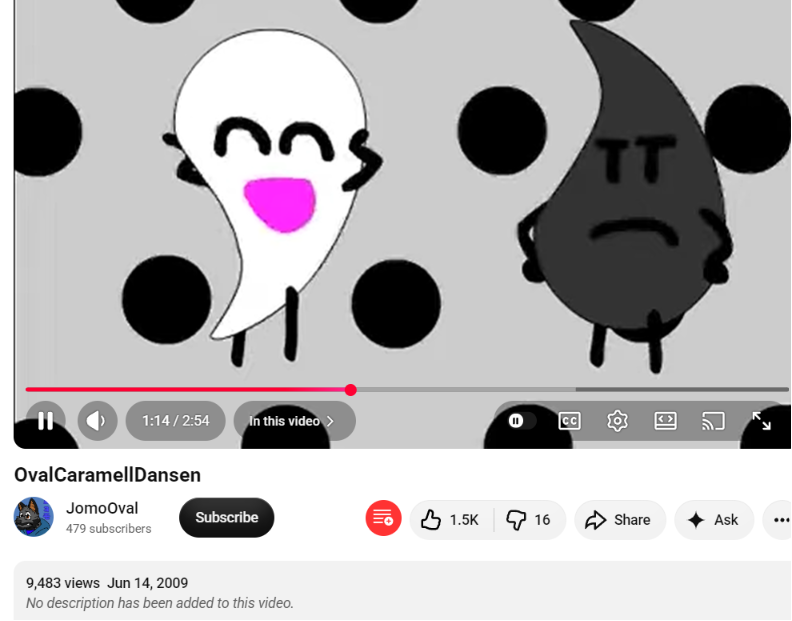Click the 1:14 / 2:54 time display
Screen dimensions: 792x621
175,420
